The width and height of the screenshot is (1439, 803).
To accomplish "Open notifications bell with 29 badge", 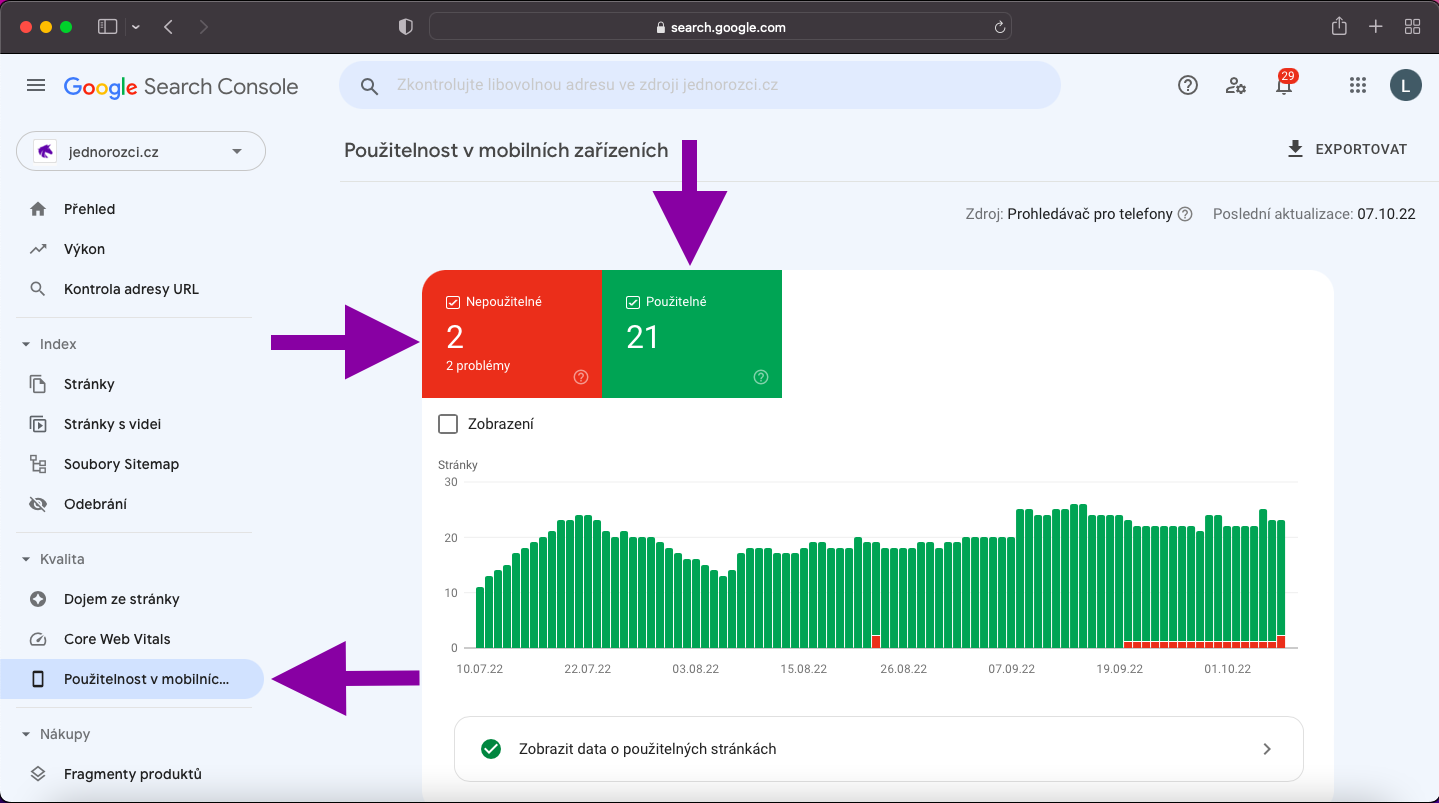I will (1284, 83).
